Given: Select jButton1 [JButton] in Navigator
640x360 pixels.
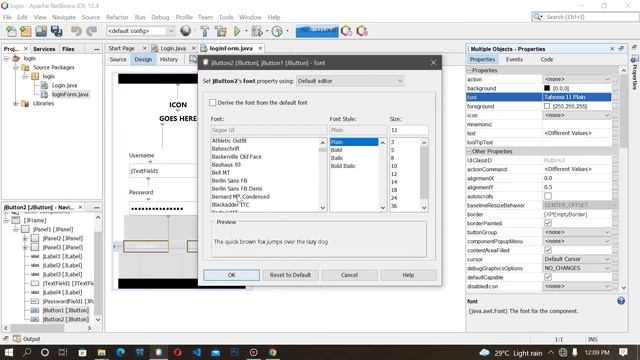Looking at the screenshot, I should 65,310.
